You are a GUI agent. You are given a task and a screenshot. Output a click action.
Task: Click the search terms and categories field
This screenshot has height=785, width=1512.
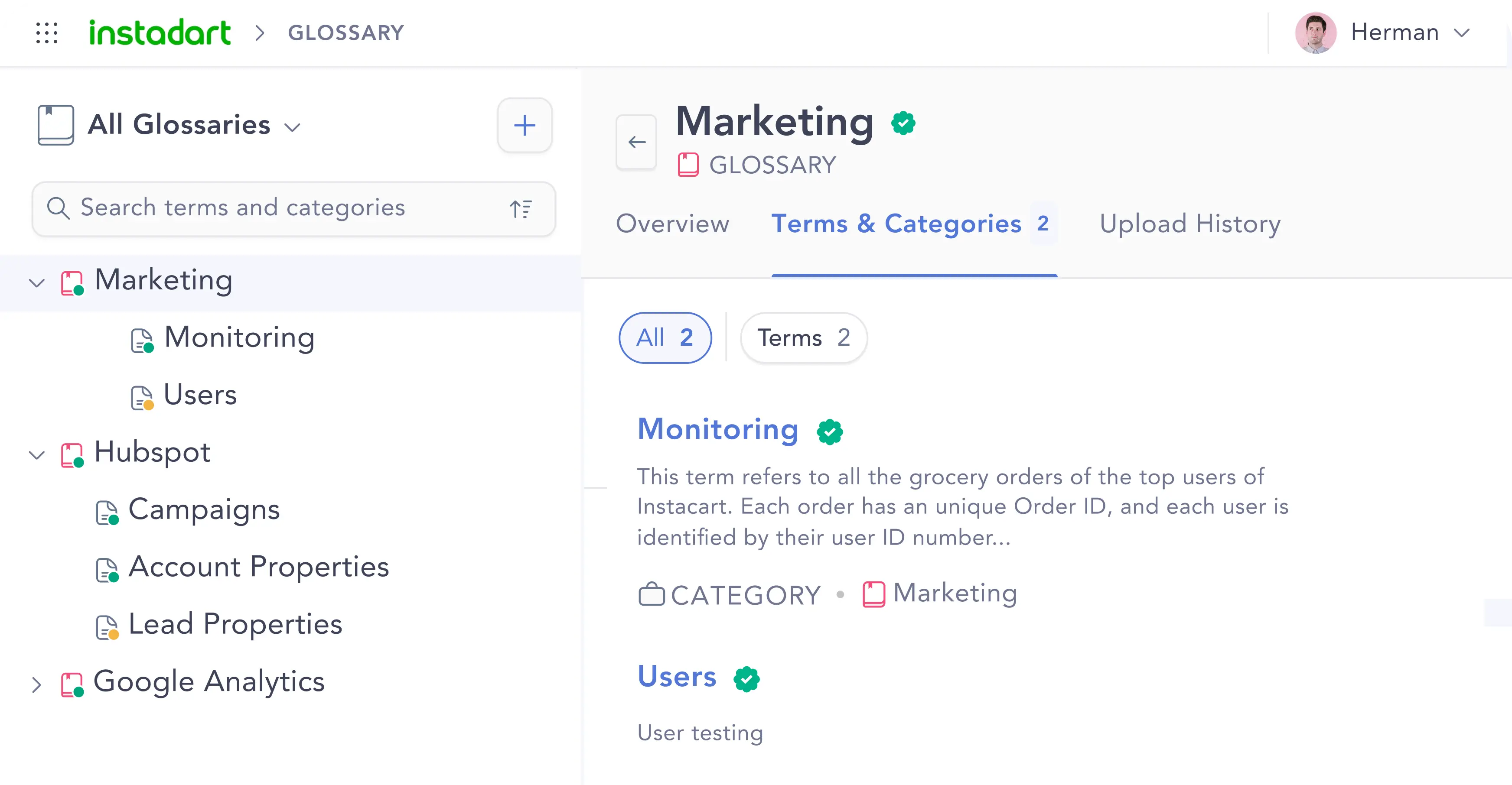click(293, 208)
